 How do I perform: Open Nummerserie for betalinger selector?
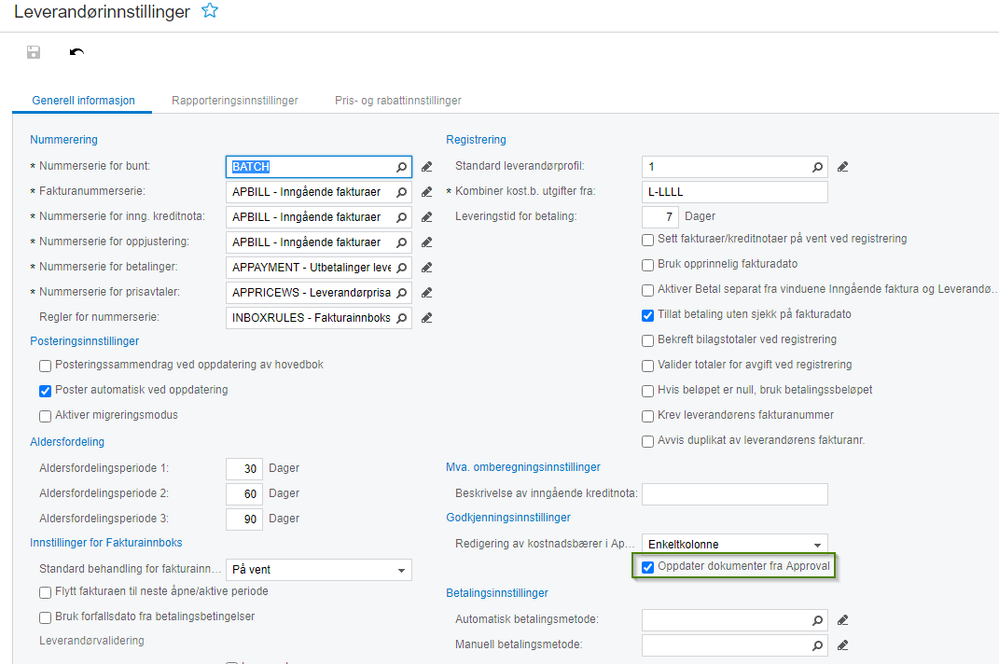(x=401, y=268)
